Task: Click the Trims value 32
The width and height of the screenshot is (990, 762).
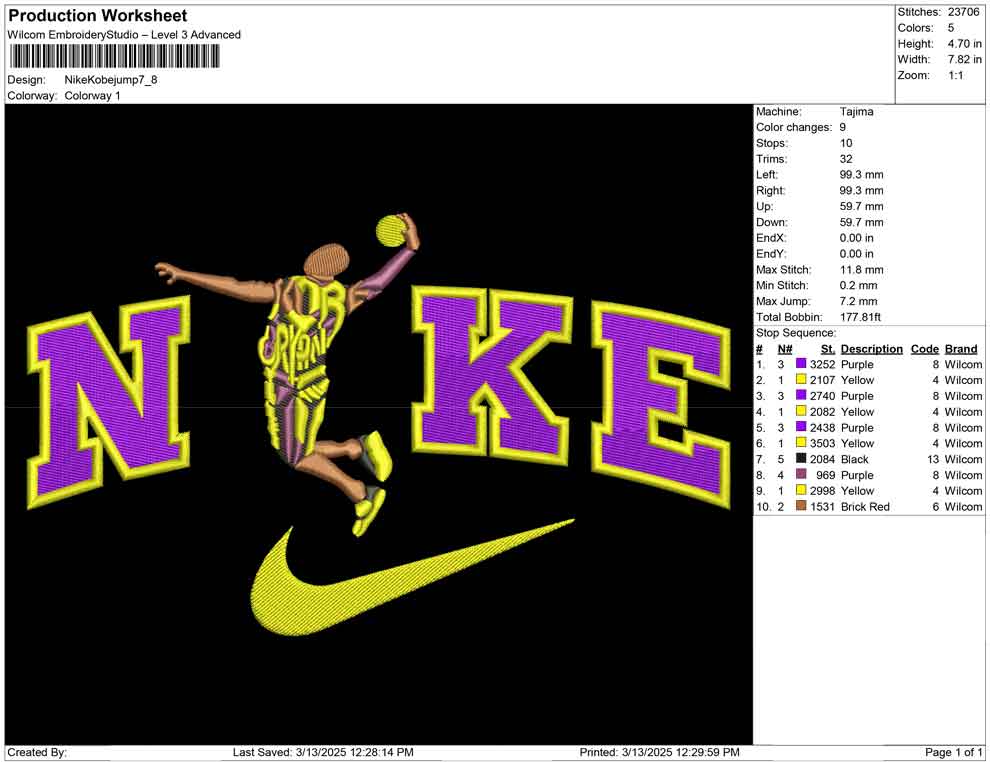Action: [x=846, y=159]
